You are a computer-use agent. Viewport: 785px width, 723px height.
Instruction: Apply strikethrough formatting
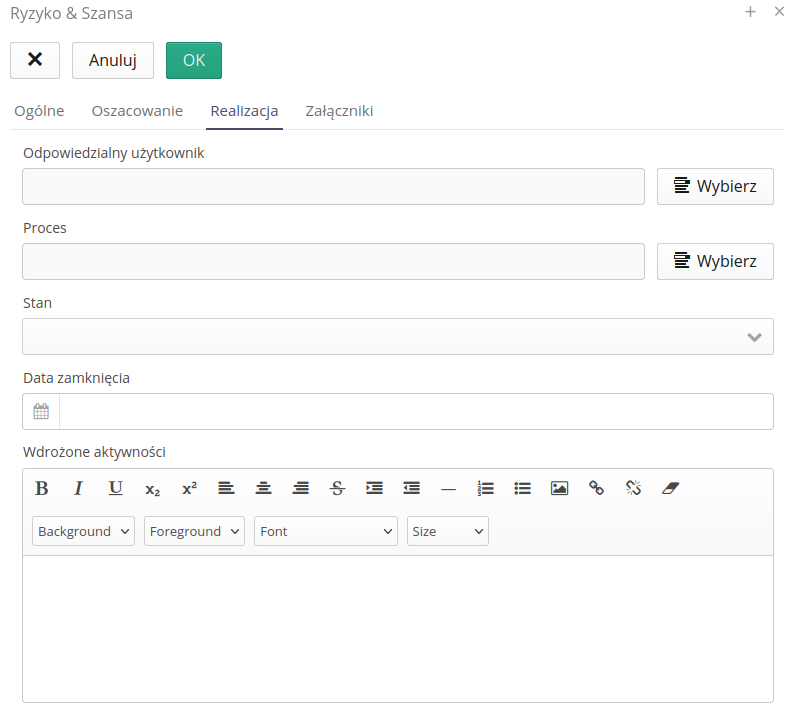(x=337, y=488)
